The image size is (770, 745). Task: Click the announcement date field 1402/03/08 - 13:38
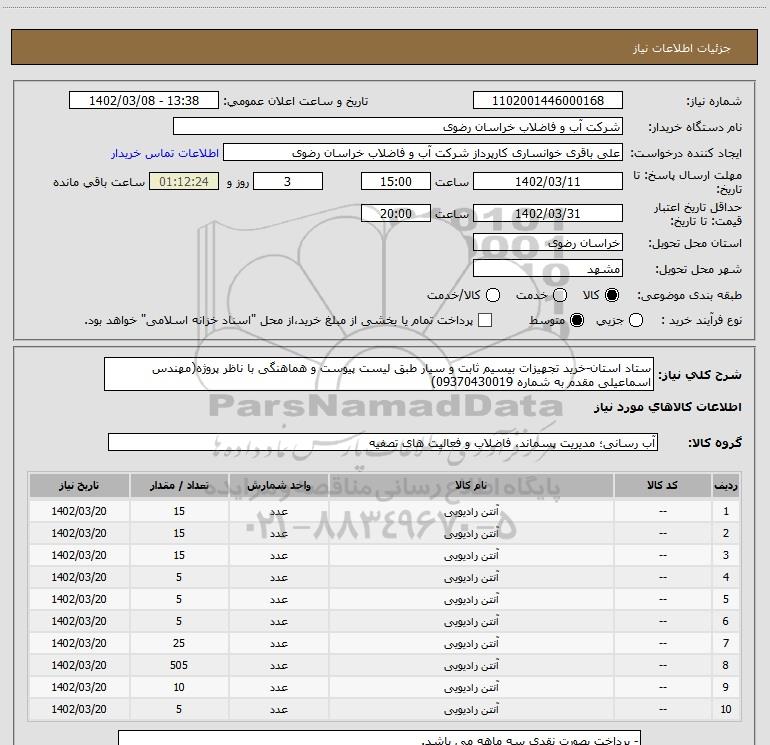(144, 100)
